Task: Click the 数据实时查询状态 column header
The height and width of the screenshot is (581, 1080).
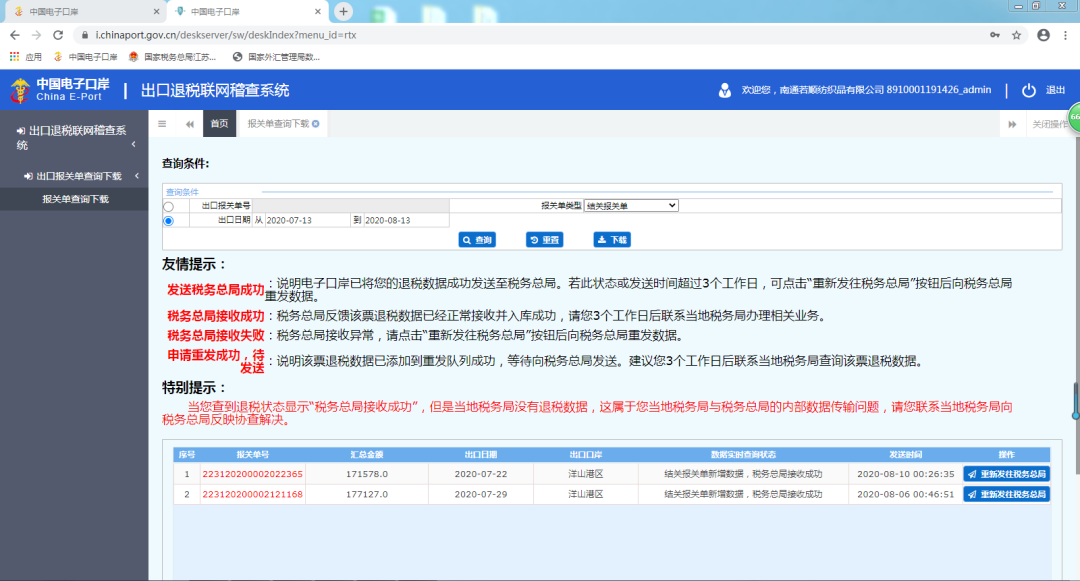Action: pos(743,455)
